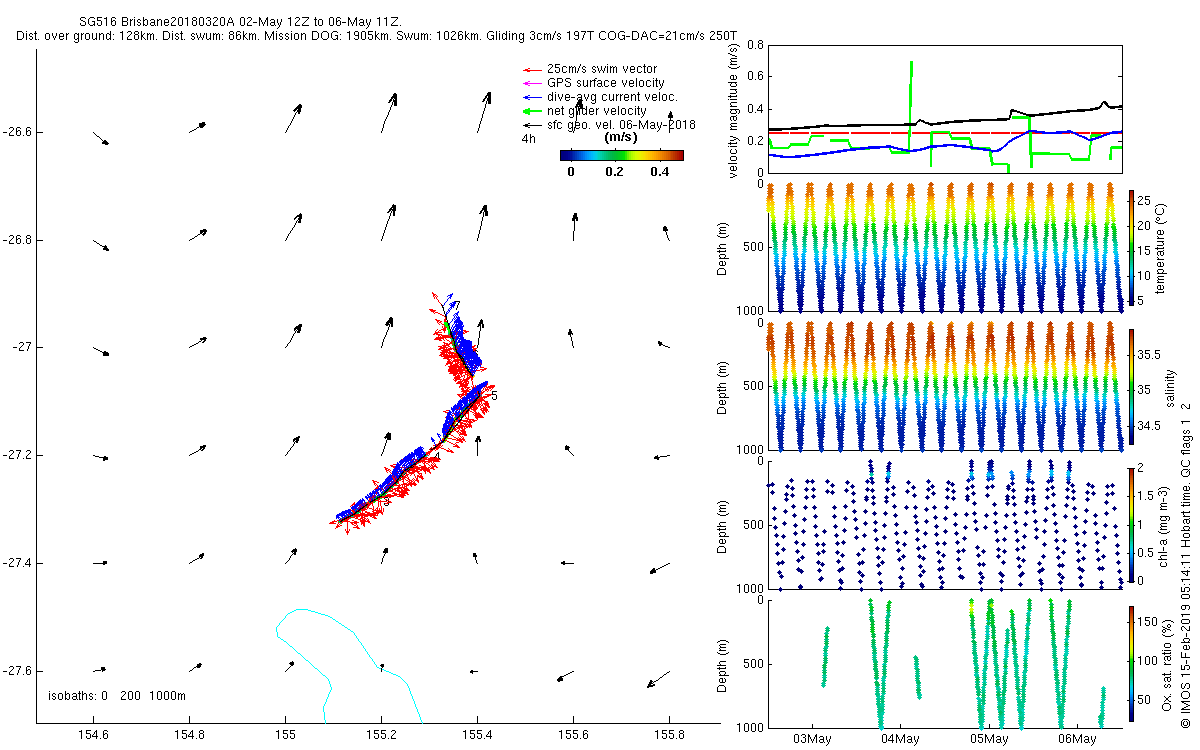Click waypoint marker '5' on the glider track
This screenshot has width=1200, height=750.
click(494, 397)
